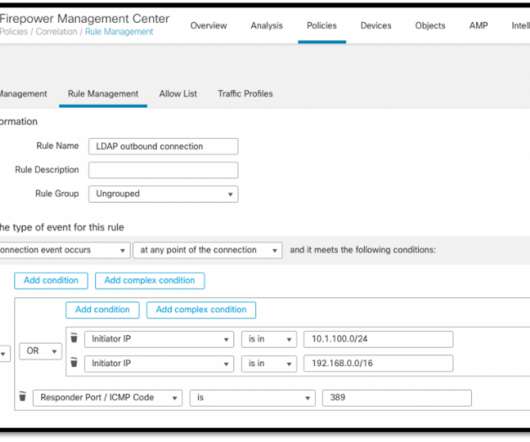Viewport: 530px width, 442px height.
Task: Delete the 10.1.100.0/24 Initiator IP condition
Action: point(74,337)
